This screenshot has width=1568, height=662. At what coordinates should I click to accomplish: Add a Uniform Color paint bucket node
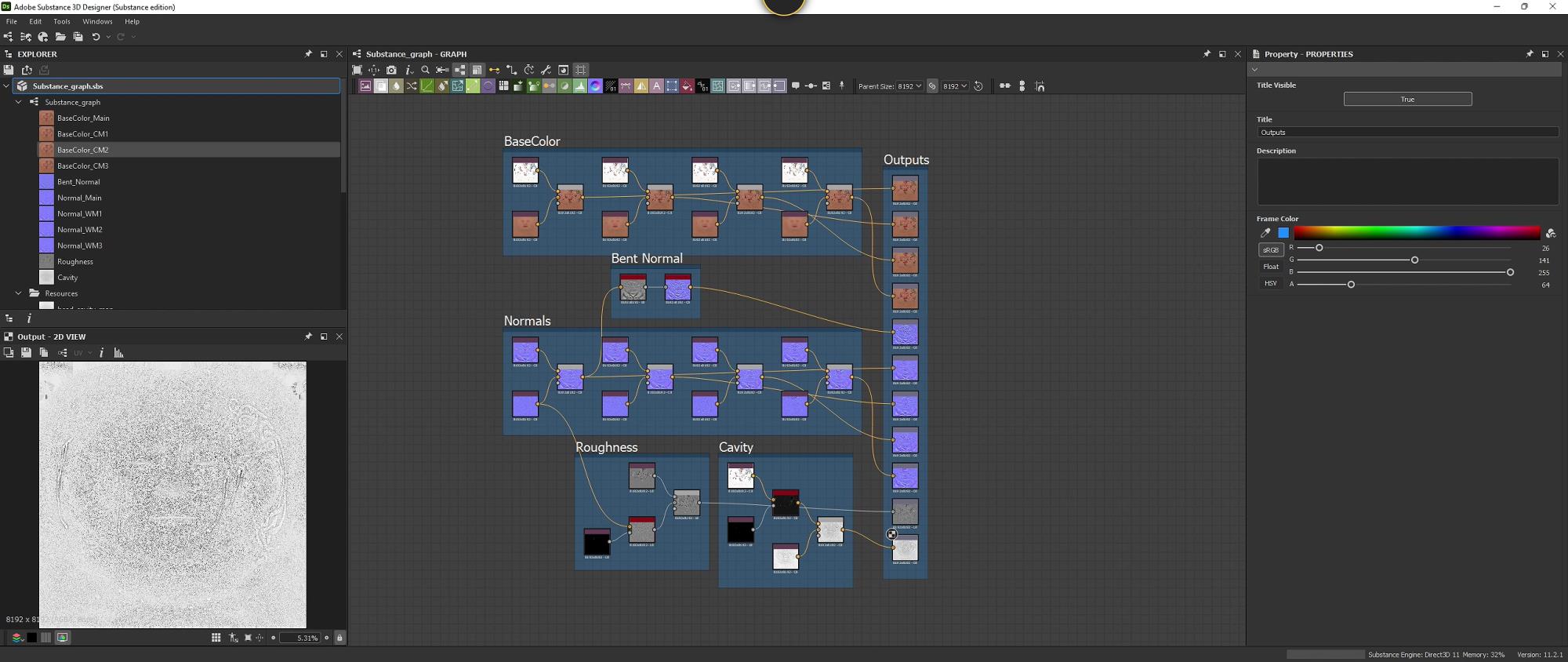click(x=687, y=86)
